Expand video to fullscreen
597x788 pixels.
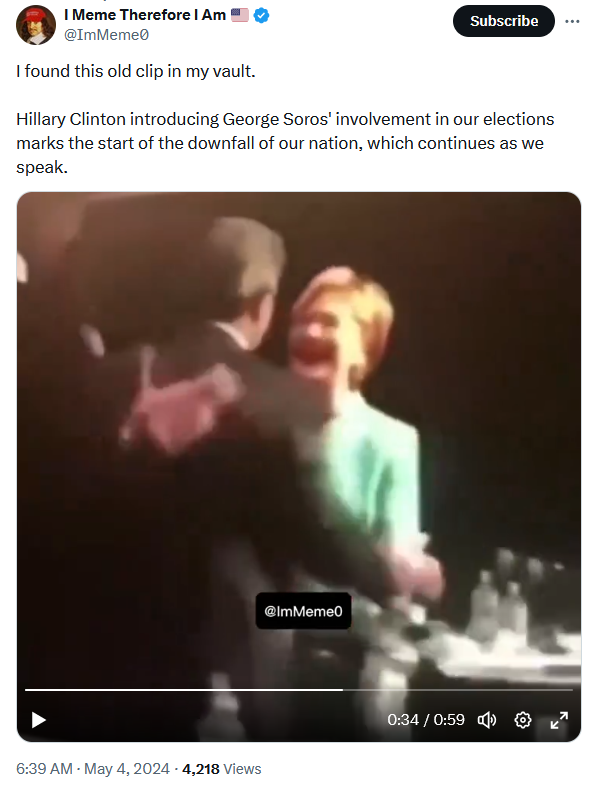click(559, 720)
